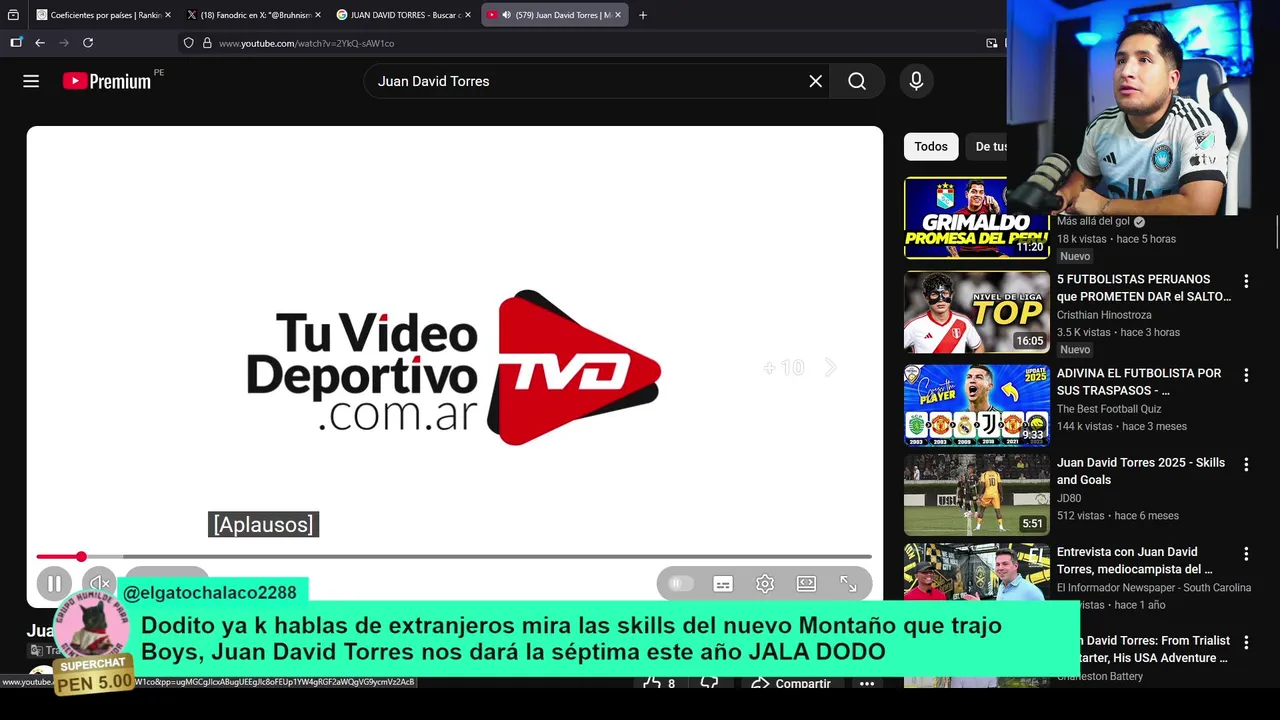1280x720 pixels.
Task: Open the YouTube guide hamburger menu
Action: [31, 81]
